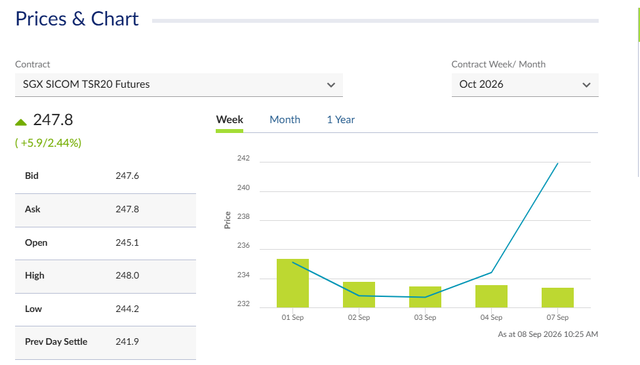Viewport: 640px width, 365px height.
Task: Click the 04 Sep volume bar
Action: 491,296
